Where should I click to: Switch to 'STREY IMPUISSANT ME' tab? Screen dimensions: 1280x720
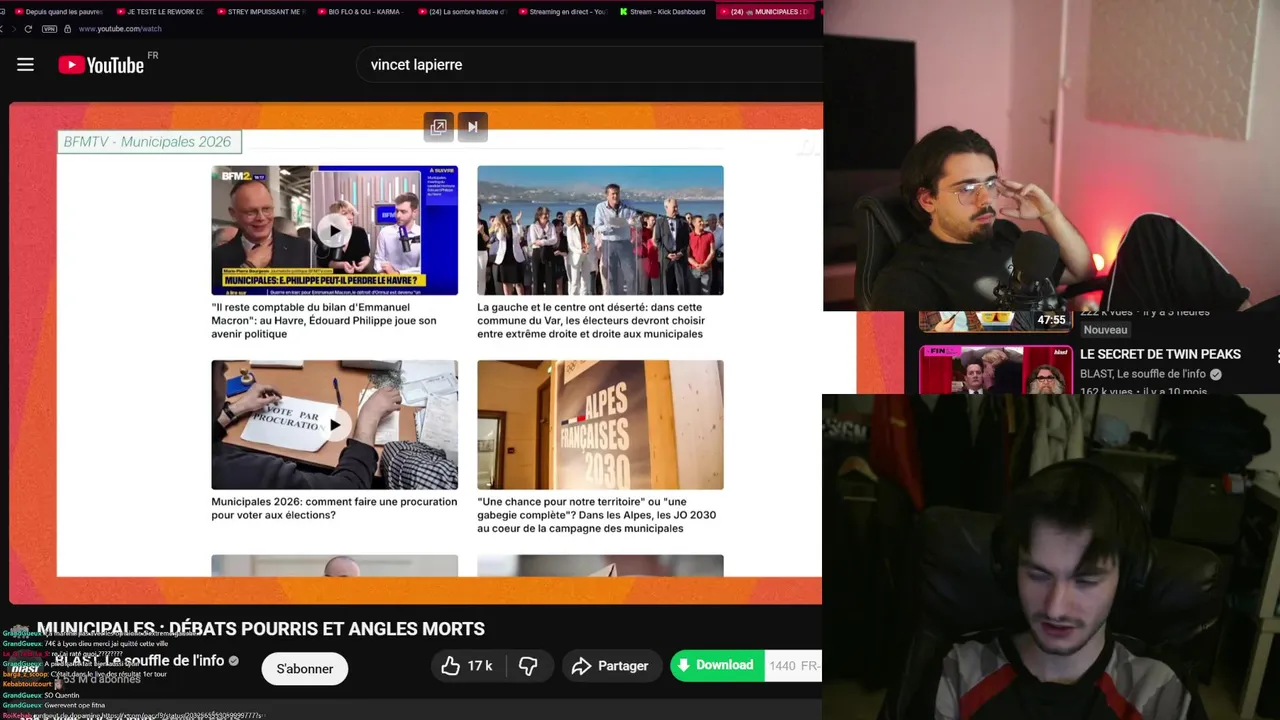coord(260,12)
